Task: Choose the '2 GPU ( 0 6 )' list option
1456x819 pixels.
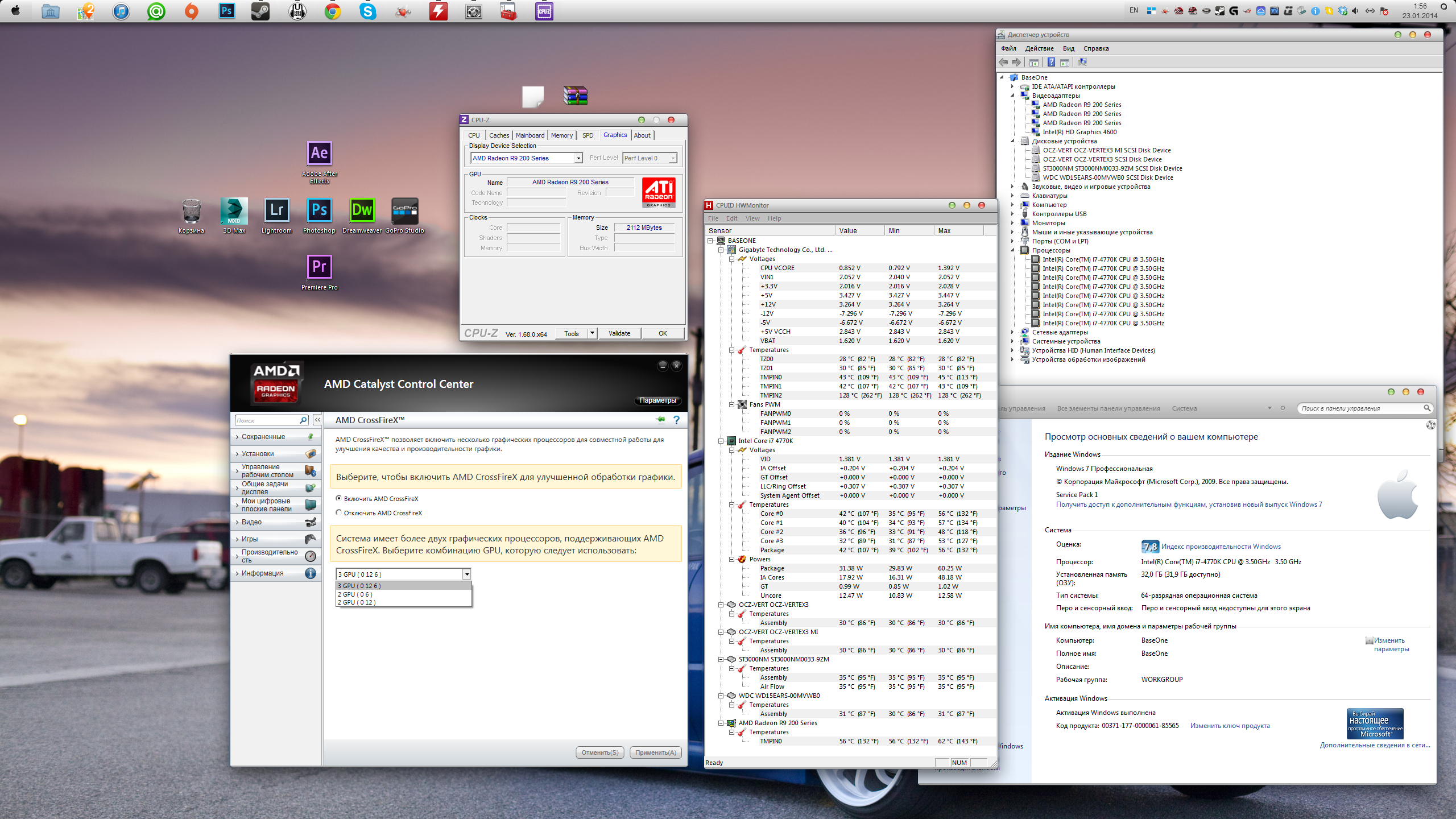Action: (x=355, y=594)
